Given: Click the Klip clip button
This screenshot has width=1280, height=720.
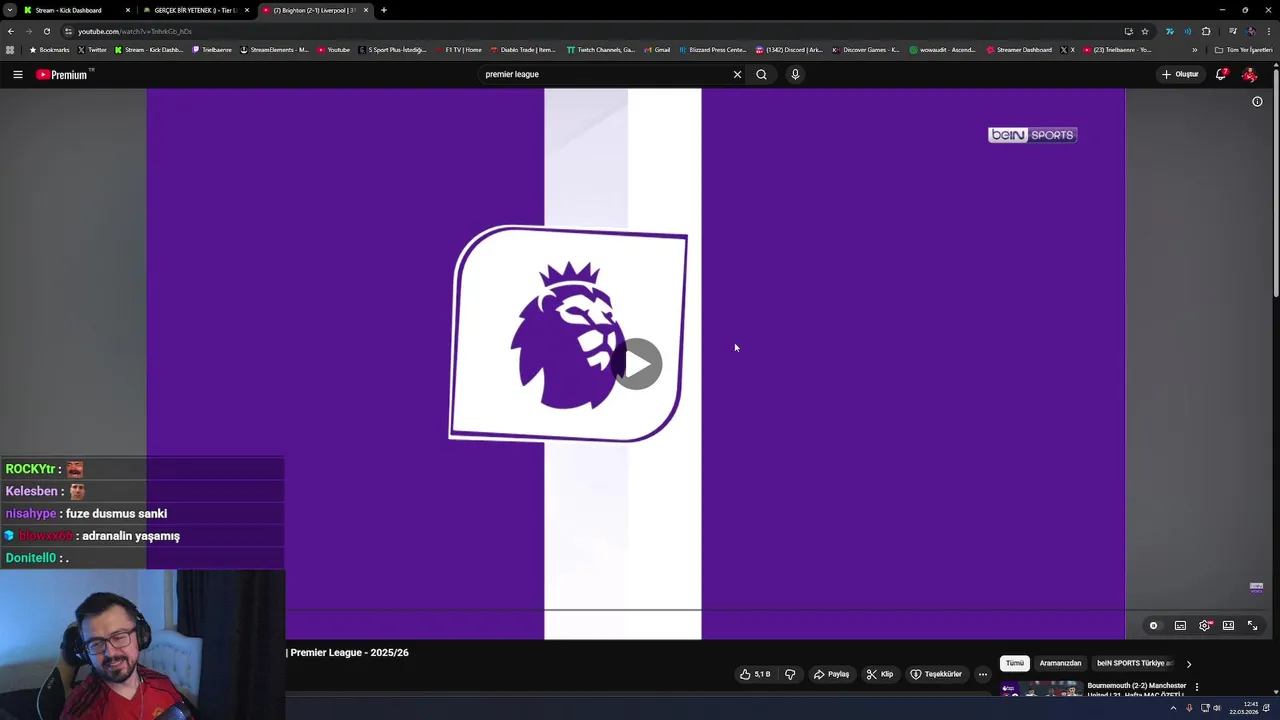Looking at the screenshot, I should click(879, 674).
